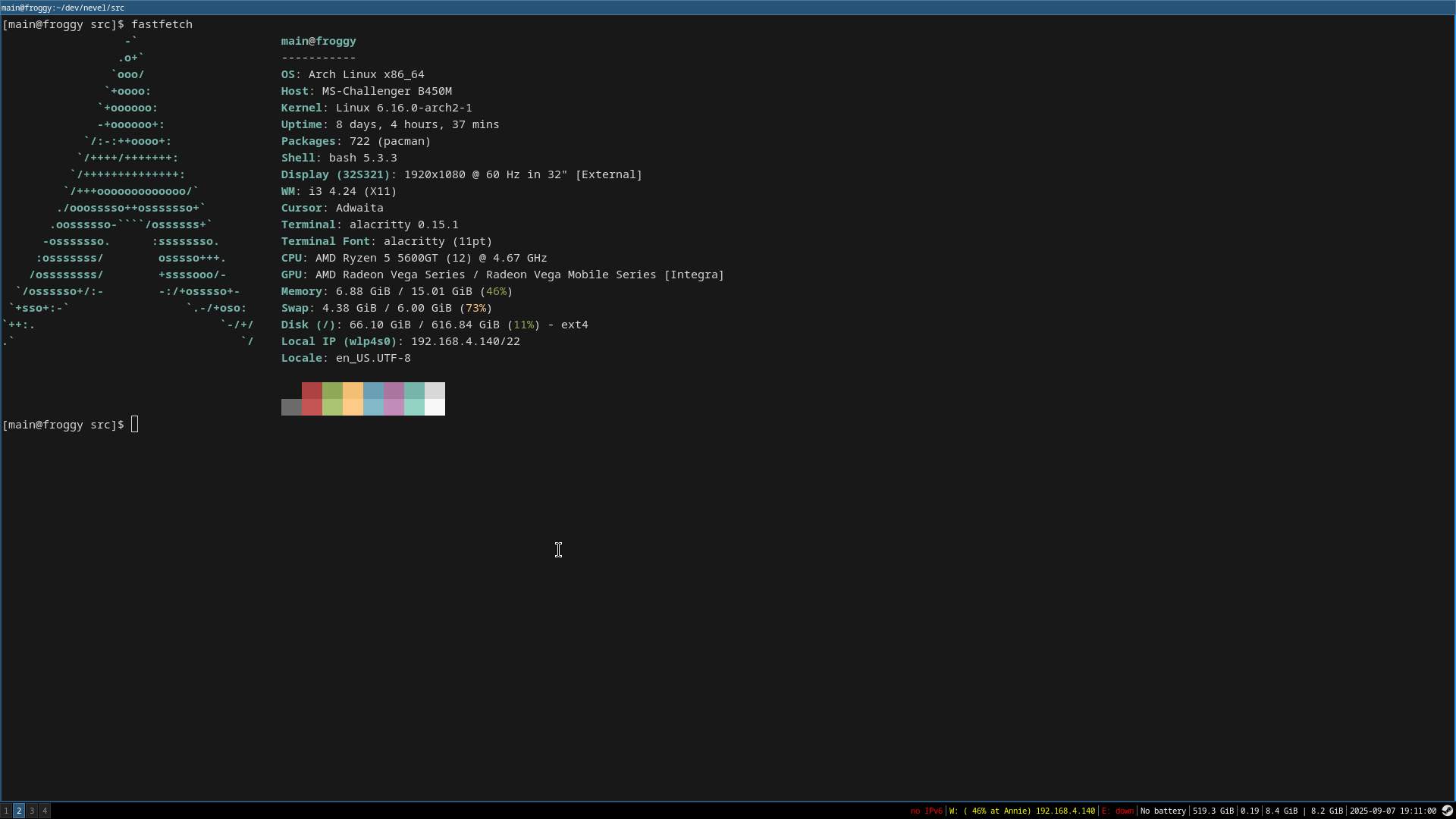
Task: Click the date and time in status bar
Action: click(1392, 811)
